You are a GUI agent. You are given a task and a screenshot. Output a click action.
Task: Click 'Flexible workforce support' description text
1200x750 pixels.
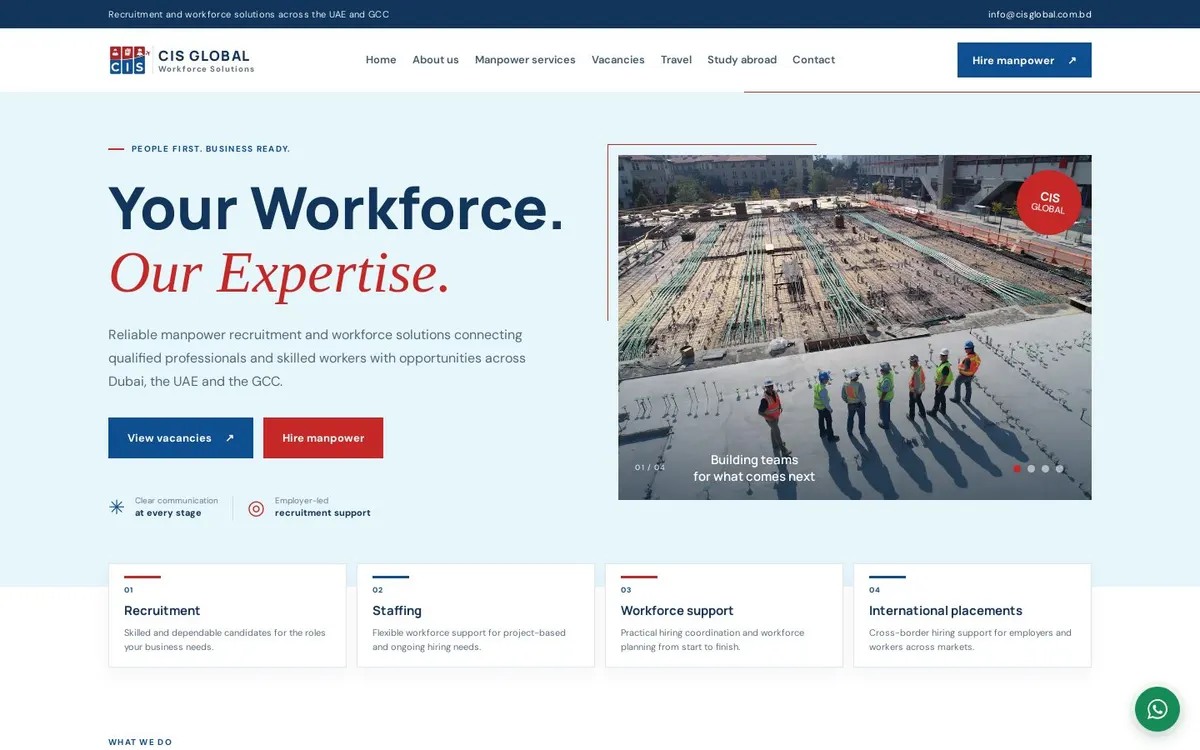click(x=469, y=640)
